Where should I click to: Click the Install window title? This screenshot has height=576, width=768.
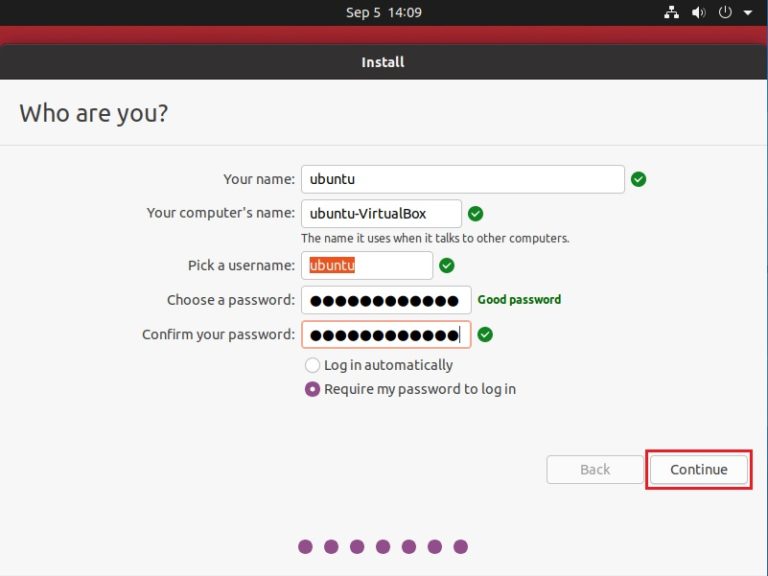pos(383,62)
